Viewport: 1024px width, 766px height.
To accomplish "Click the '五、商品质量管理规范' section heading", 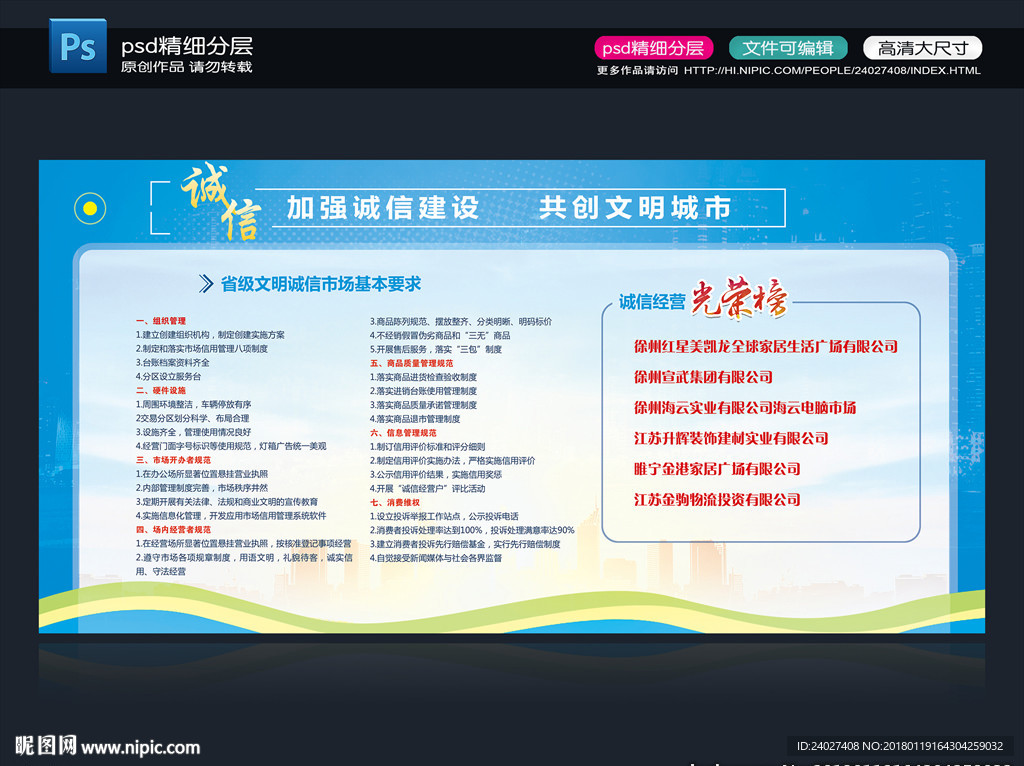I will [x=411, y=363].
